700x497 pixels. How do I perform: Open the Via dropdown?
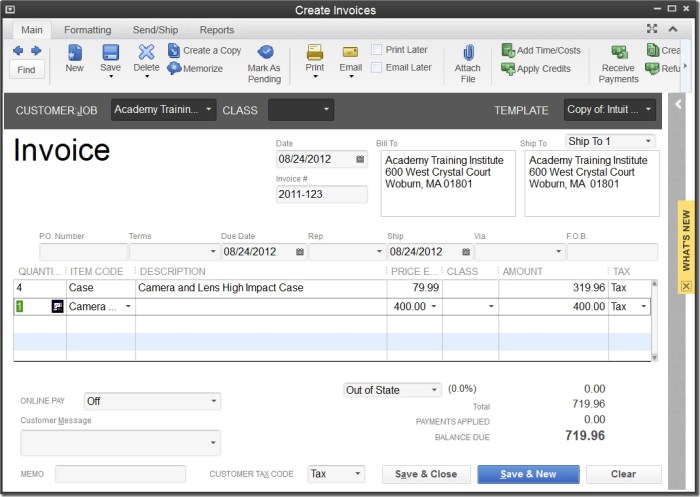(x=558, y=252)
